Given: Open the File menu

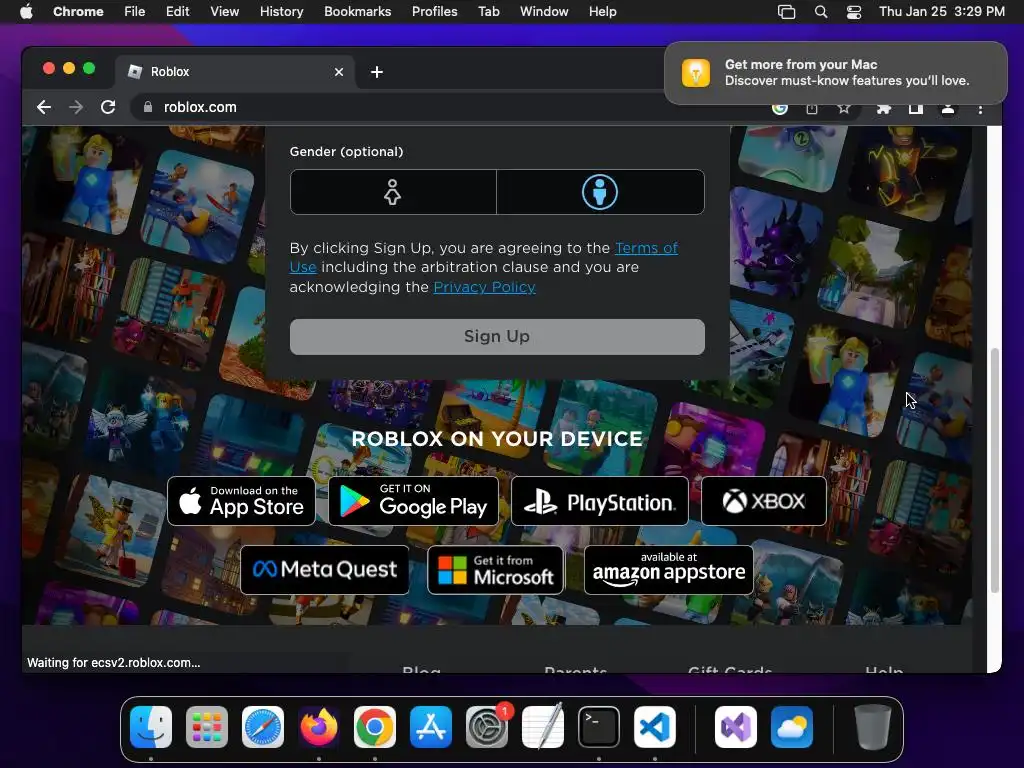Looking at the screenshot, I should pos(135,12).
